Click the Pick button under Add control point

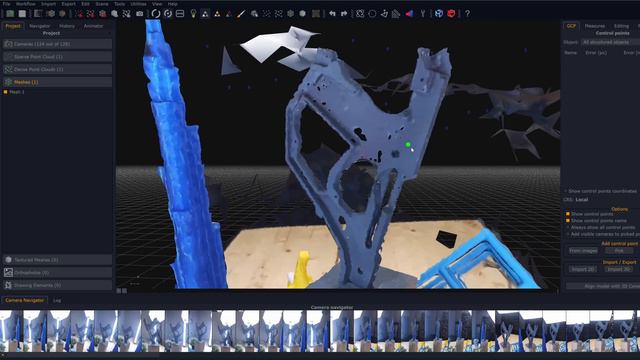coord(619,251)
